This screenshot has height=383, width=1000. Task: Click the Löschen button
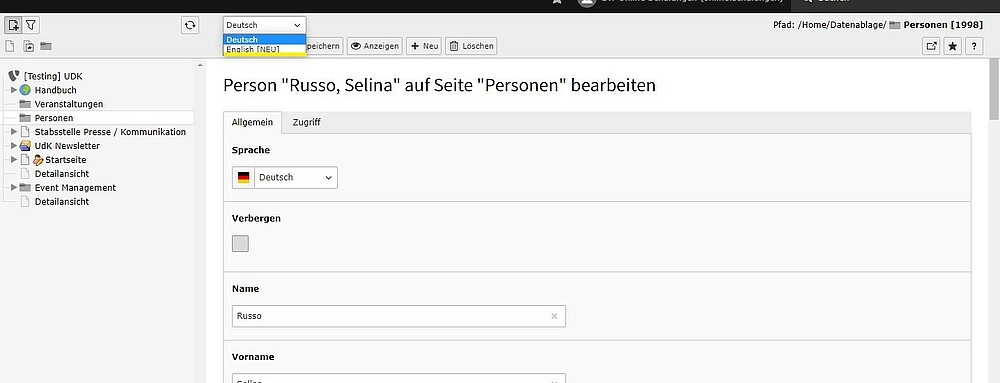(471, 46)
